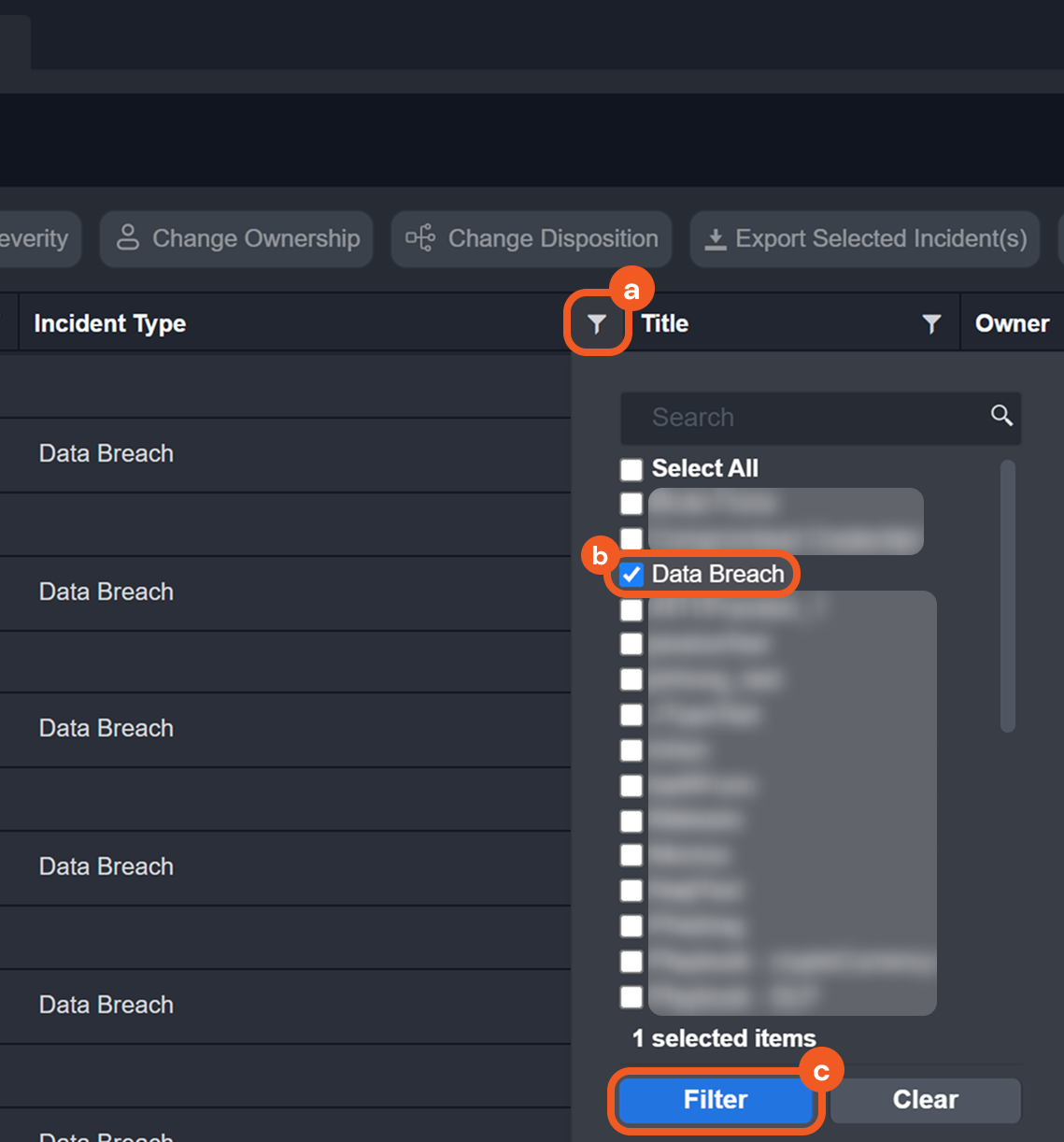Click the Owner column header
The image size is (1064, 1142).
tap(1012, 324)
